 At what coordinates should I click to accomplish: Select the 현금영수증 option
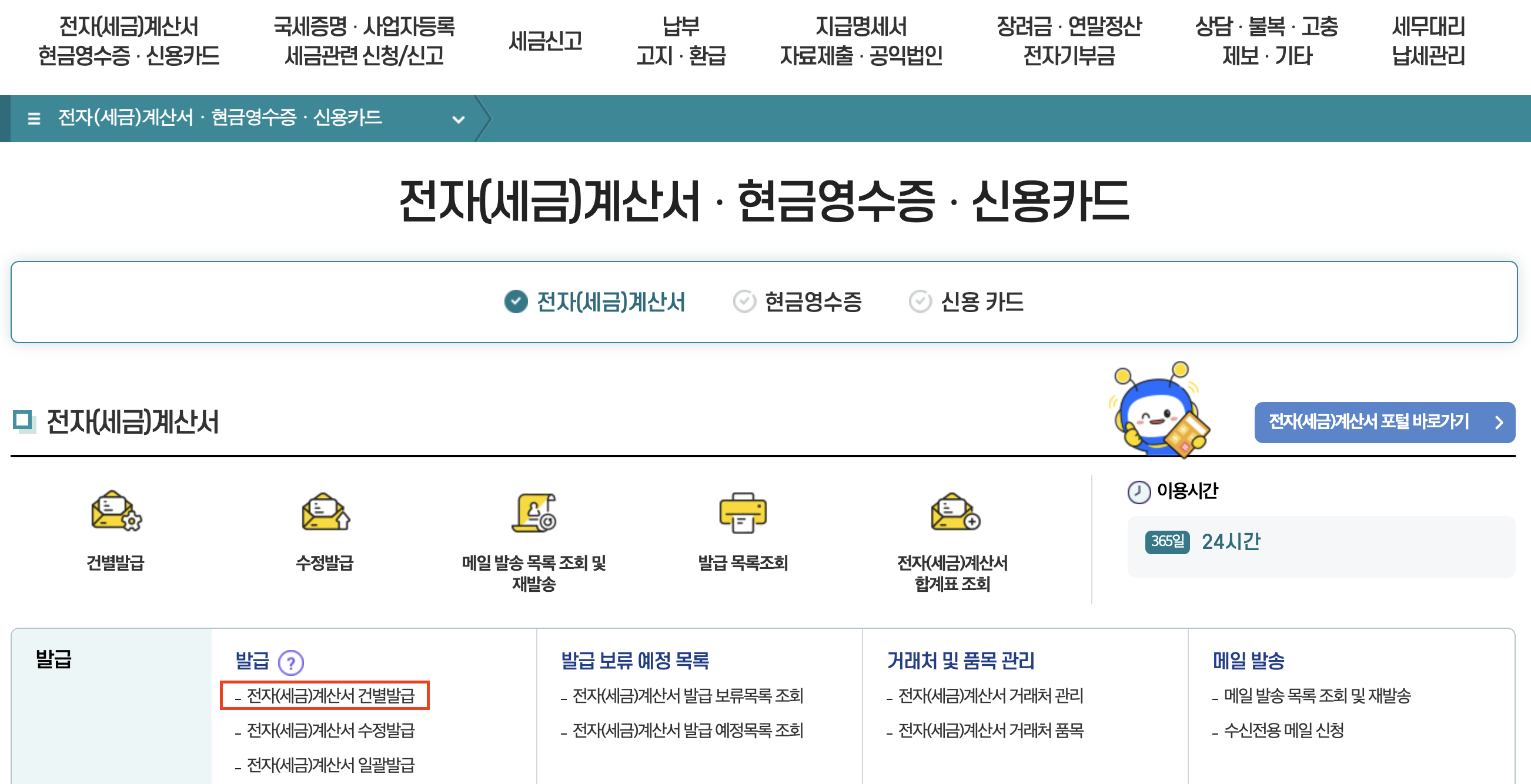click(798, 301)
